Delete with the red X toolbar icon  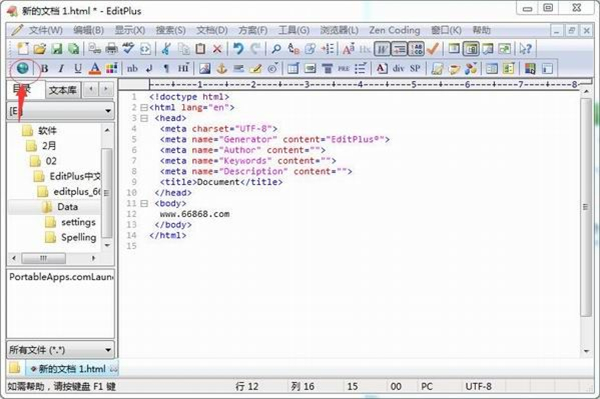pos(217,49)
